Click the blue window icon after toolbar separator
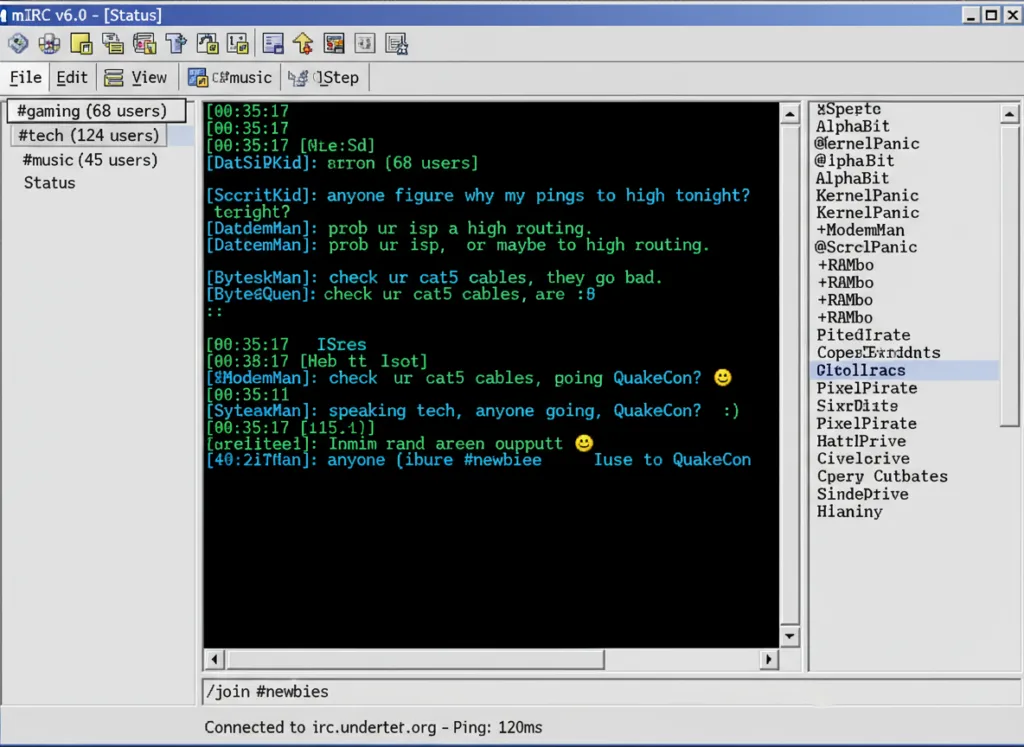Image resolution: width=1024 pixels, height=747 pixels. tap(272, 43)
